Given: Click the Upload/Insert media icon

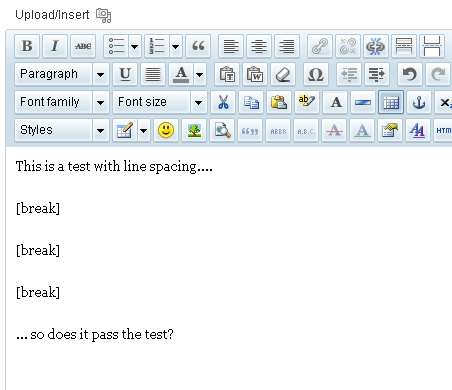Looking at the screenshot, I should tap(104, 15).
